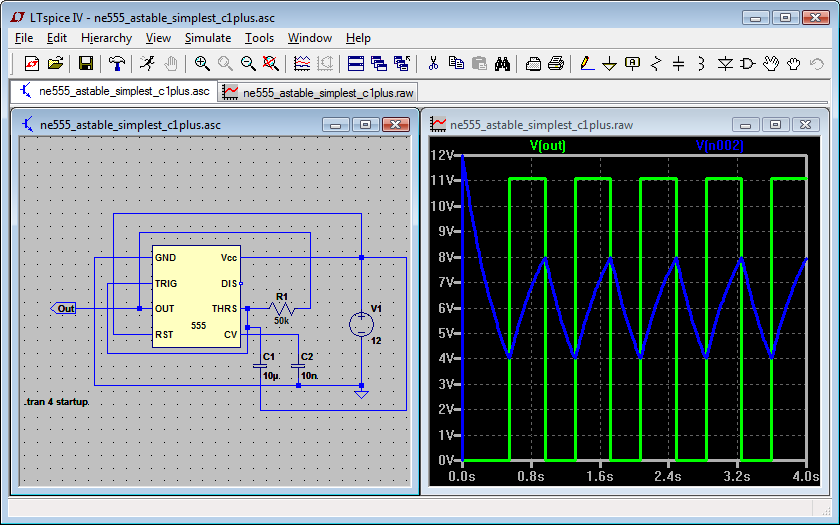Switch to ne555_astable_simplest_c1plus.asc tab
This screenshot has width=840, height=525.
114,91
